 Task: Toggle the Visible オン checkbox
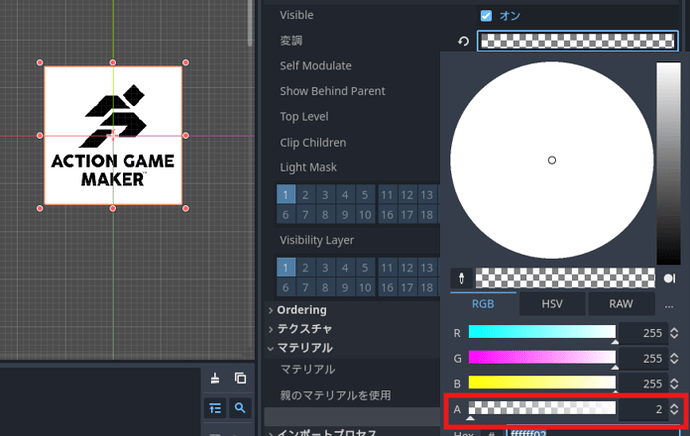(486, 16)
